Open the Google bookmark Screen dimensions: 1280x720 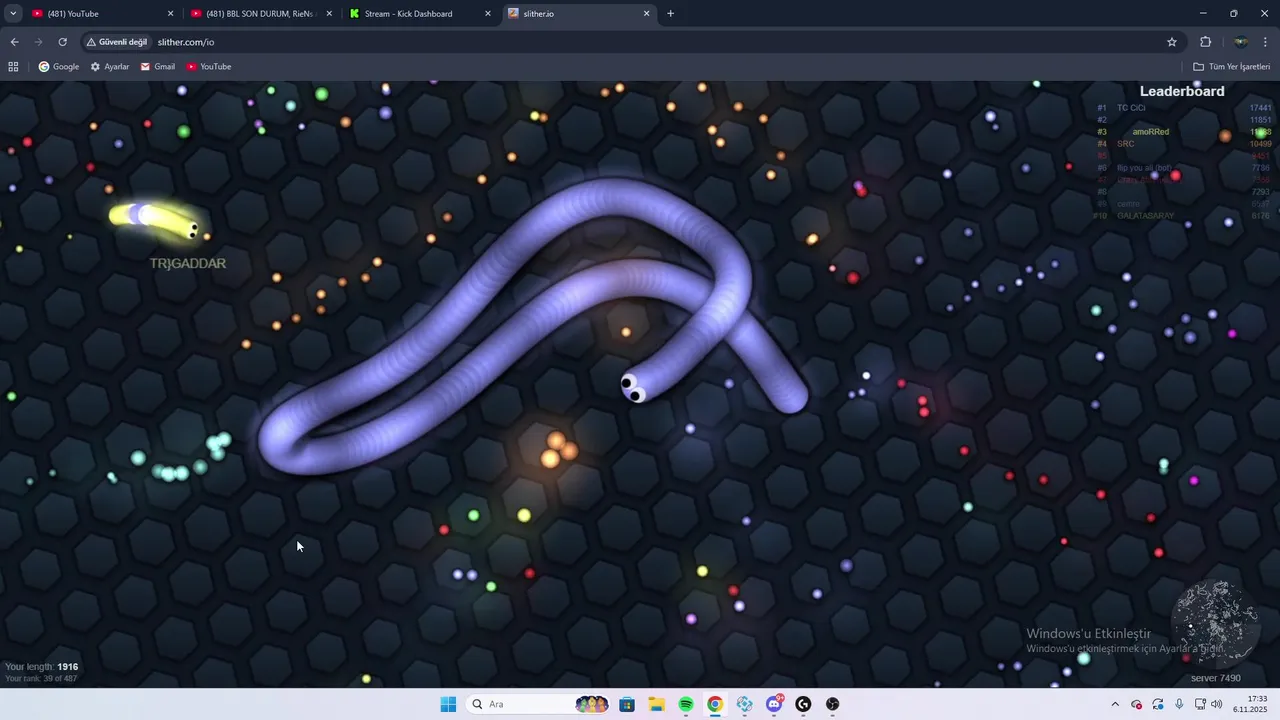[x=59, y=67]
